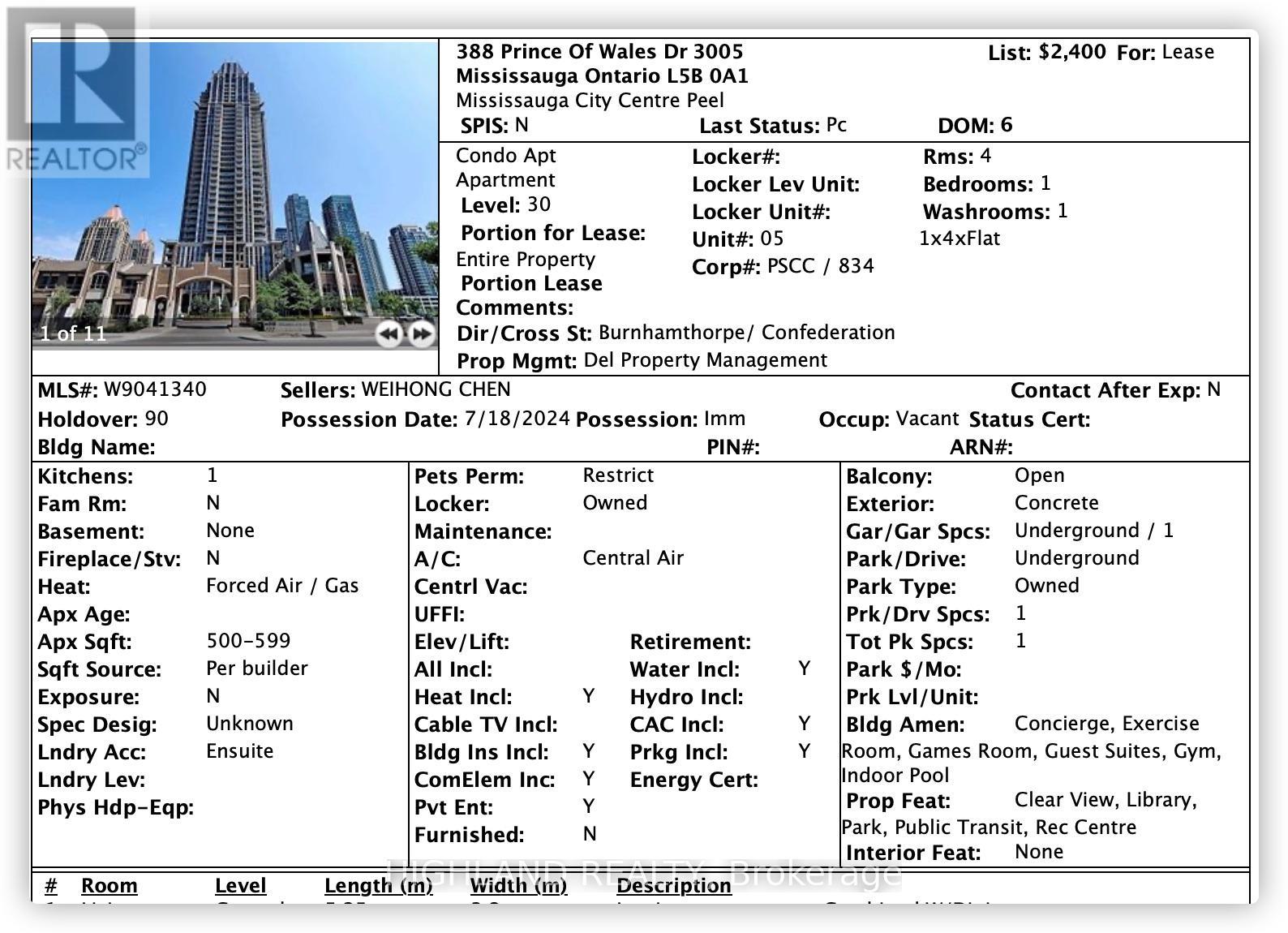
Task: Click the REALTOR logo
Action: [x=76, y=91]
